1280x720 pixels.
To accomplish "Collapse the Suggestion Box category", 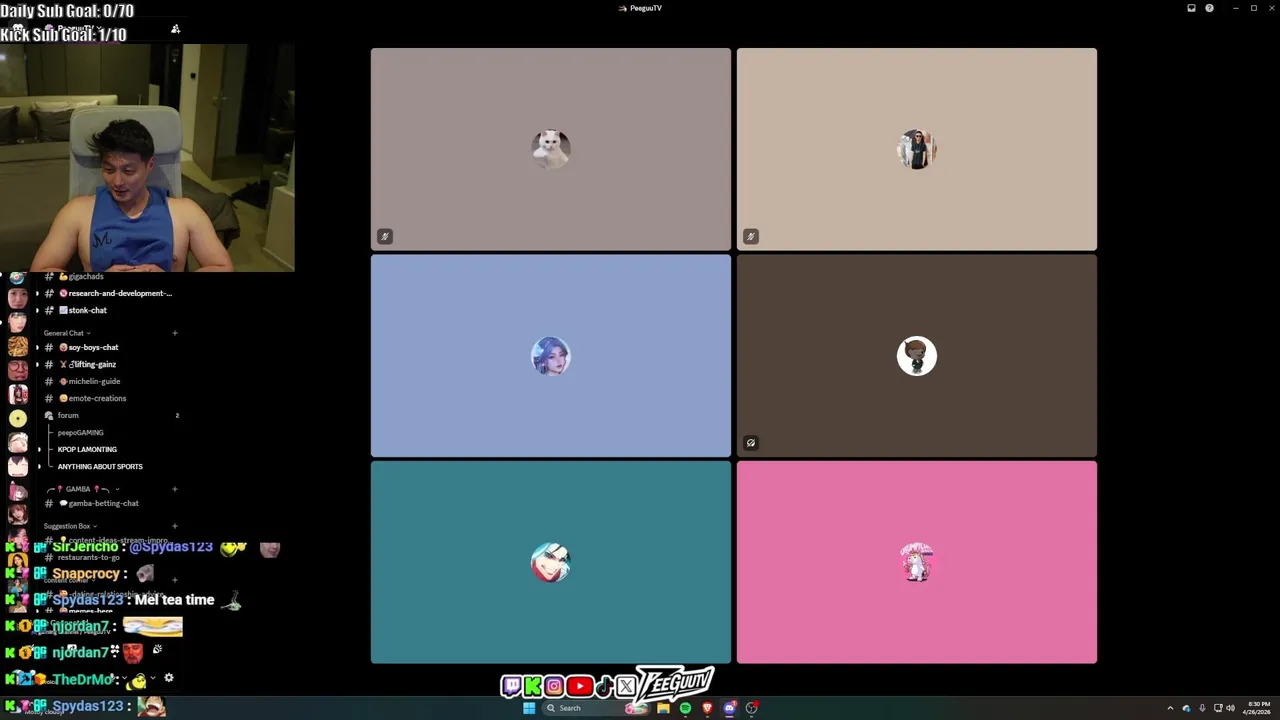I will [x=71, y=526].
